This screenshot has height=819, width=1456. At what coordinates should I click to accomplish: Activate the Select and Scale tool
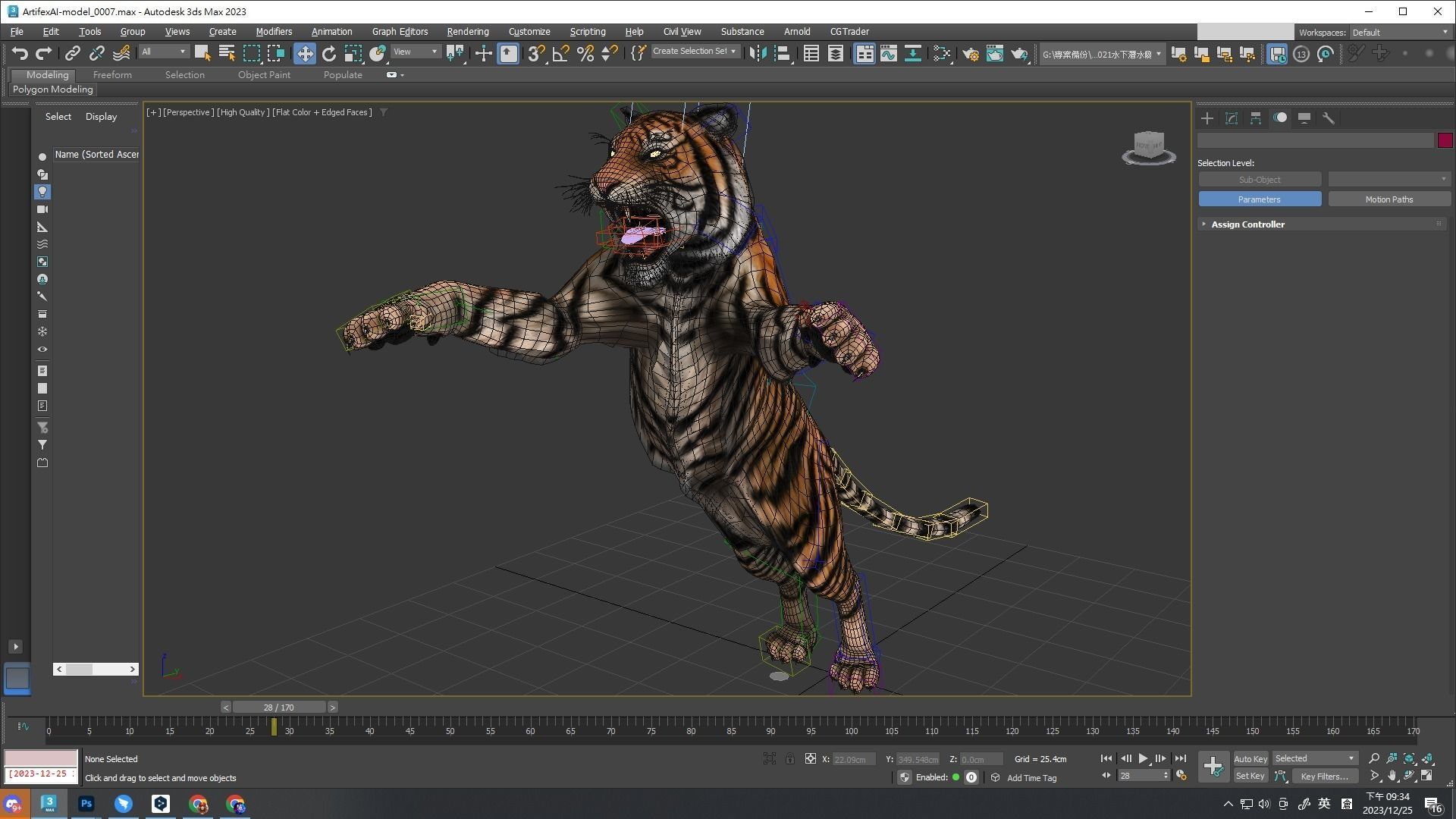[353, 53]
